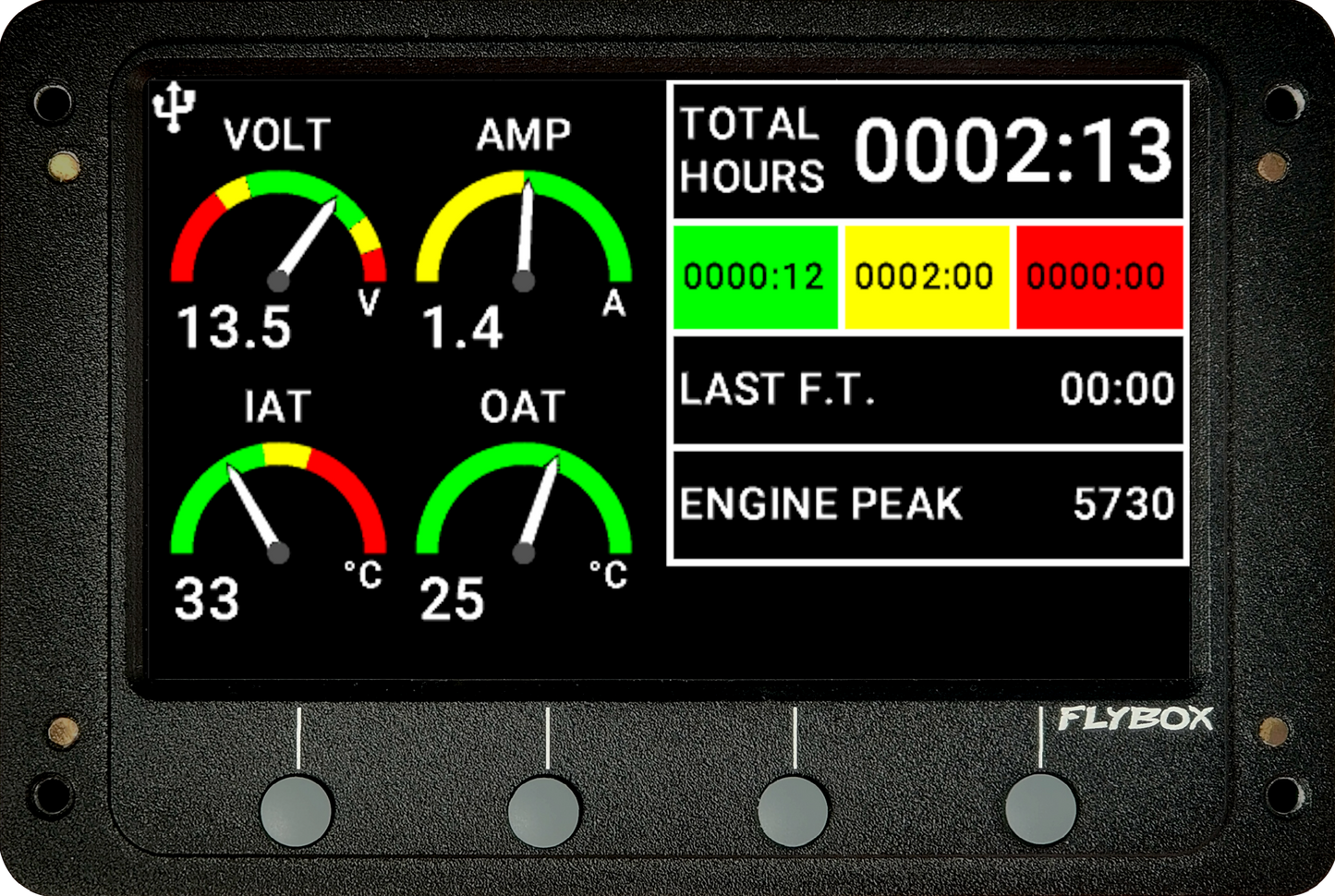Tap the 25 degree OAT value
This screenshot has height=896, width=1335.
(452, 599)
